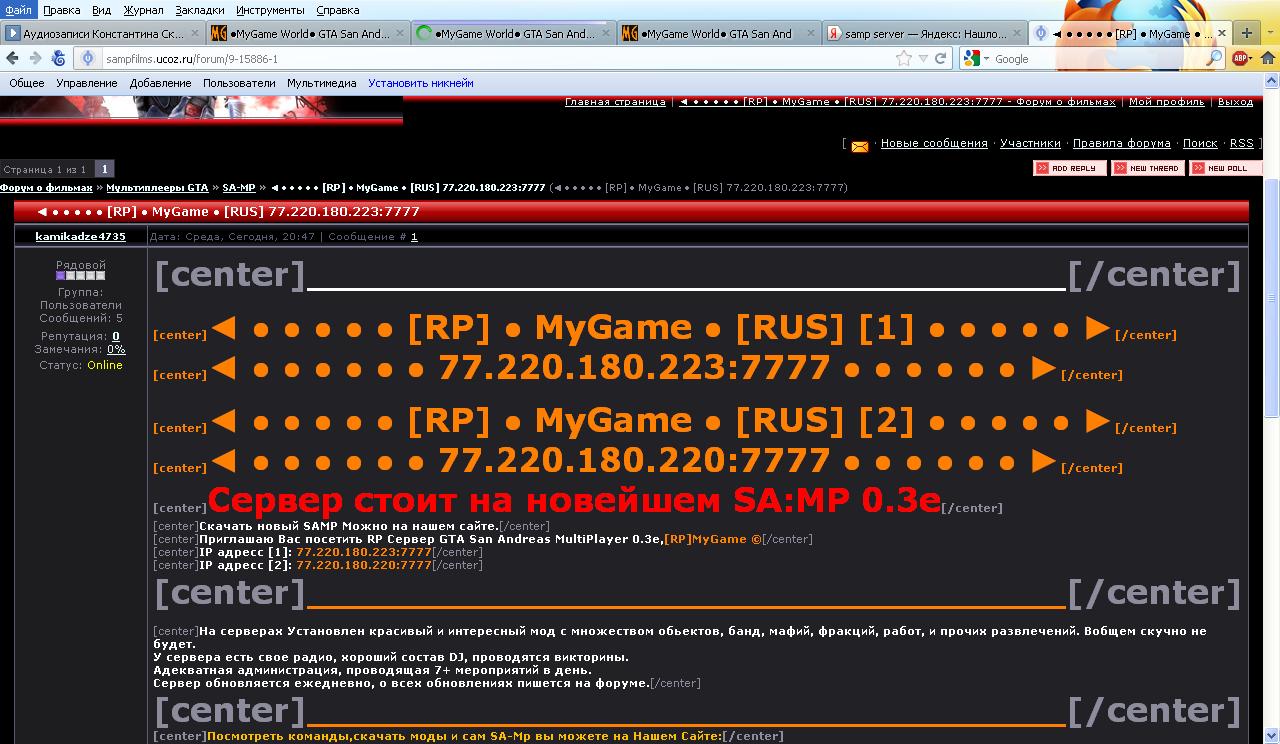Click the Google search input field
Screen dimensions: 1280x744
coord(1098,59)
